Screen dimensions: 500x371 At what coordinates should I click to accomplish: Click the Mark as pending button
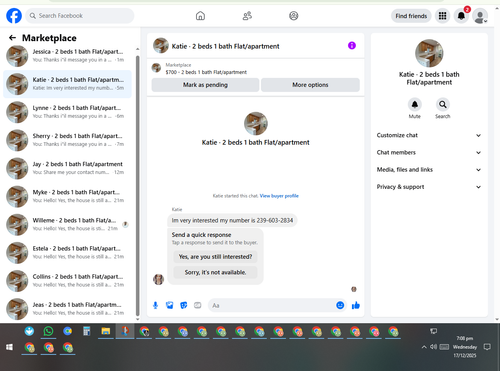click(205, 85)
